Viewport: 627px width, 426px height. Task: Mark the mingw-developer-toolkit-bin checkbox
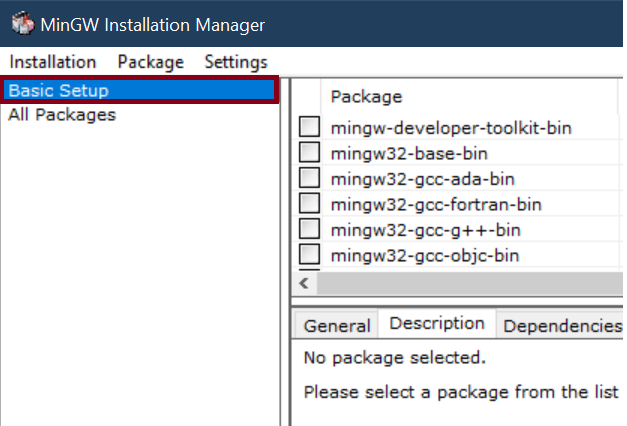[x=310, y=128]
